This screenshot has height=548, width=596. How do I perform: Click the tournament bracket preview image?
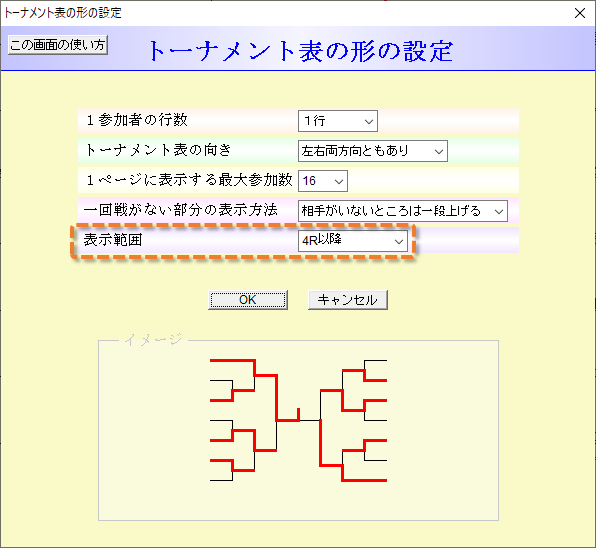pos(298,420)
